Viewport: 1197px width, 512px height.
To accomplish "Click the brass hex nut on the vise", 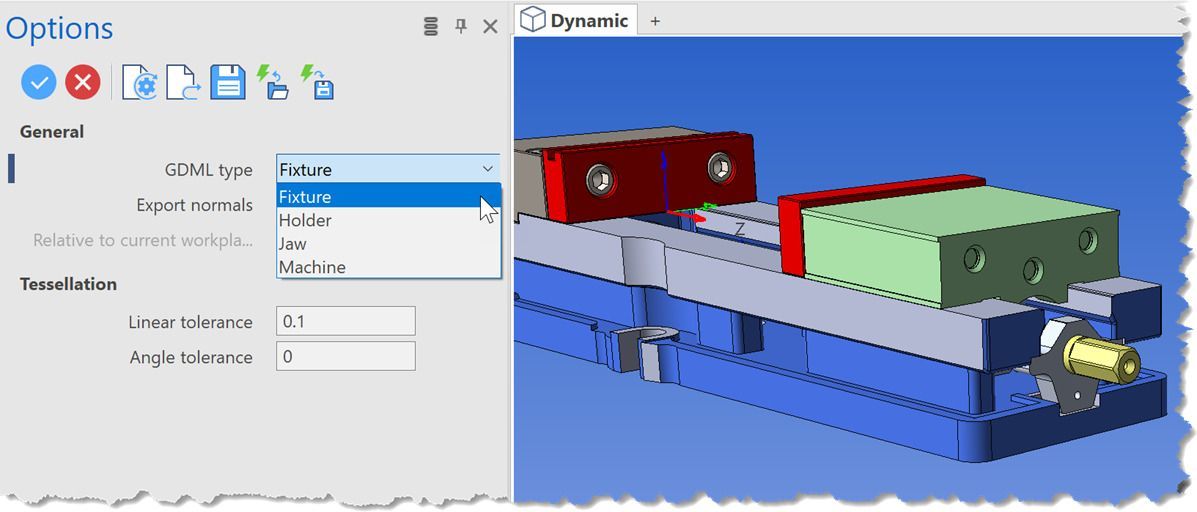I will click(1102, 360).
